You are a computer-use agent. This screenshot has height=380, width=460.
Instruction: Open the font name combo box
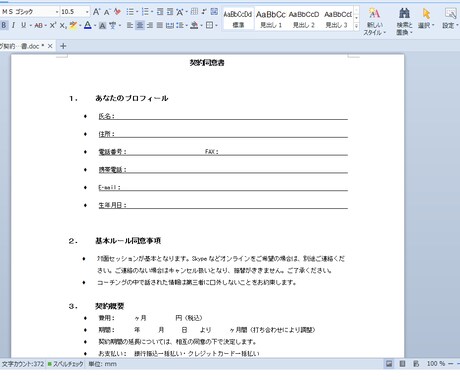30,12
